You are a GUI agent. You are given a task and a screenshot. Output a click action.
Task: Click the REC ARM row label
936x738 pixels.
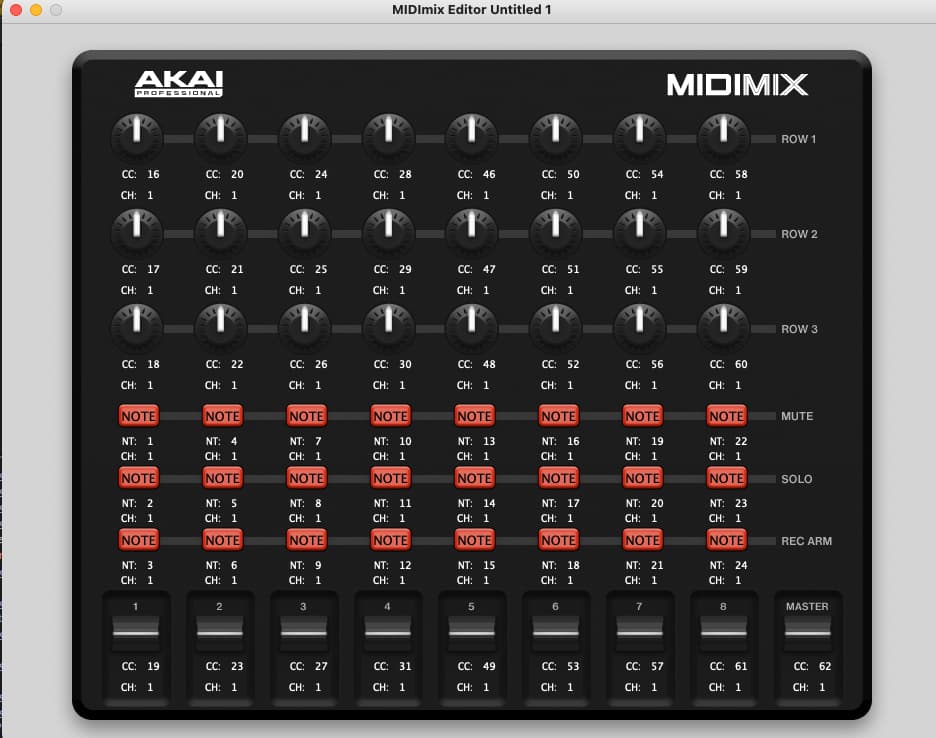tap(806, 541)
